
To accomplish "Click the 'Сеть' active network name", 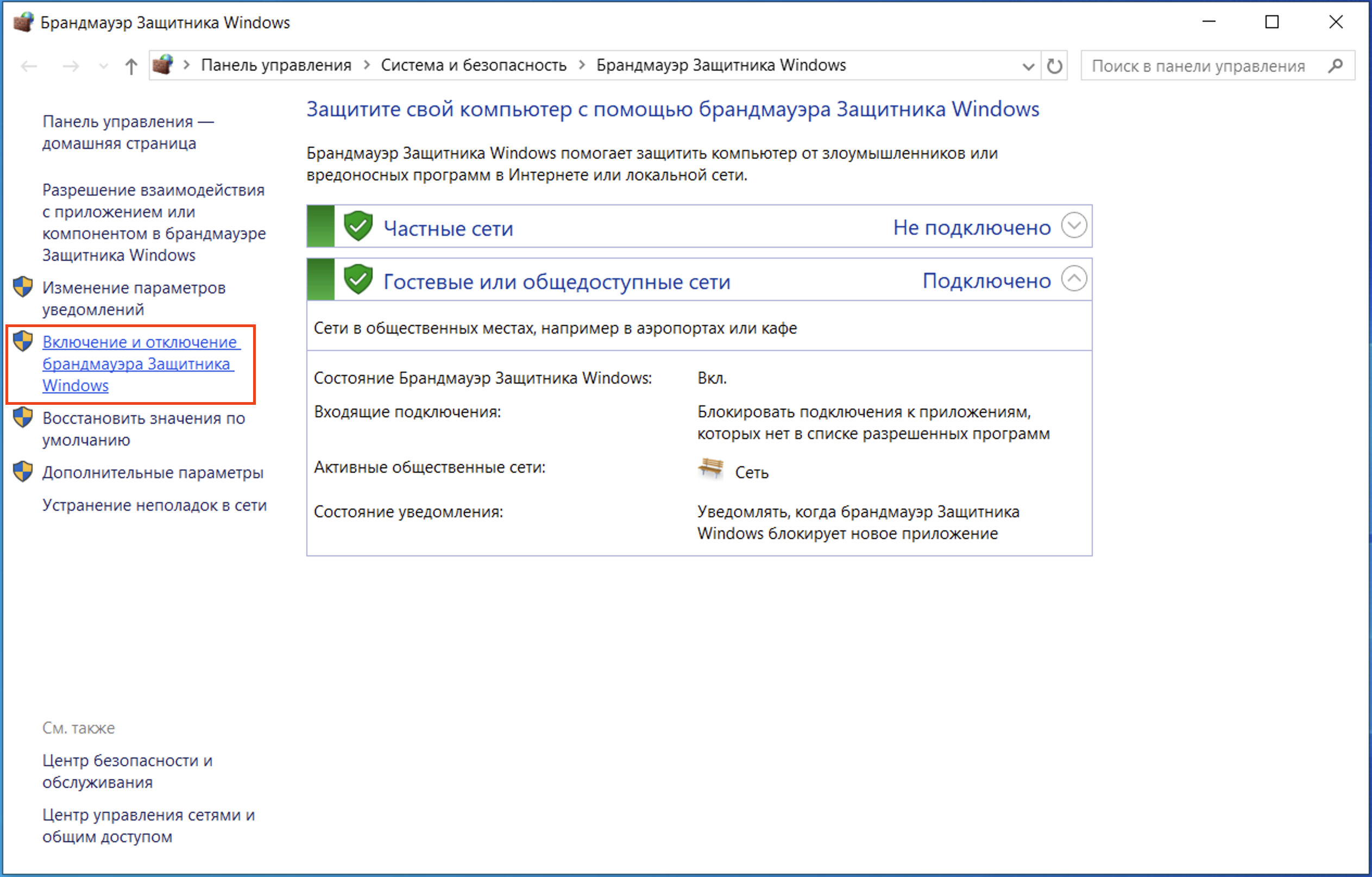I will click(752, 472).
